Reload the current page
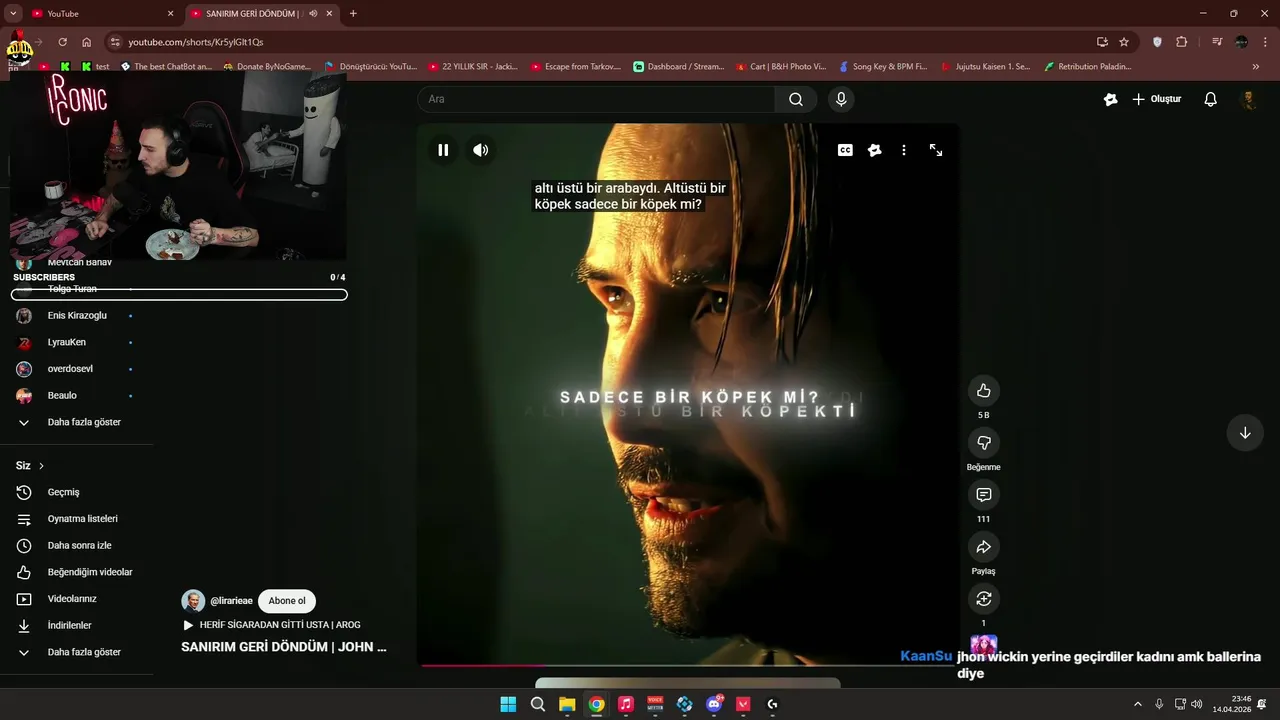This screenshot has height=720, width=1280. coord(62,42)
